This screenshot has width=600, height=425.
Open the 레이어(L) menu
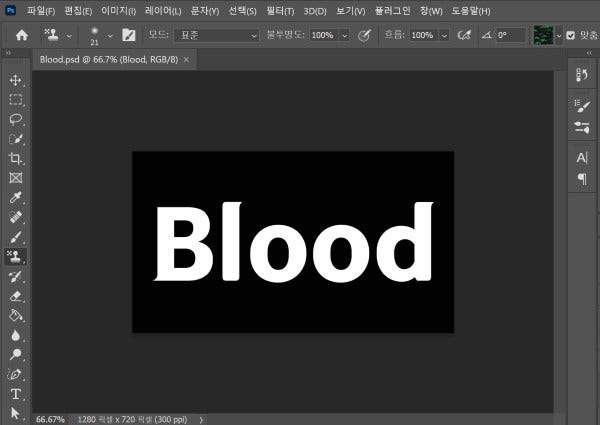[163, 11]
